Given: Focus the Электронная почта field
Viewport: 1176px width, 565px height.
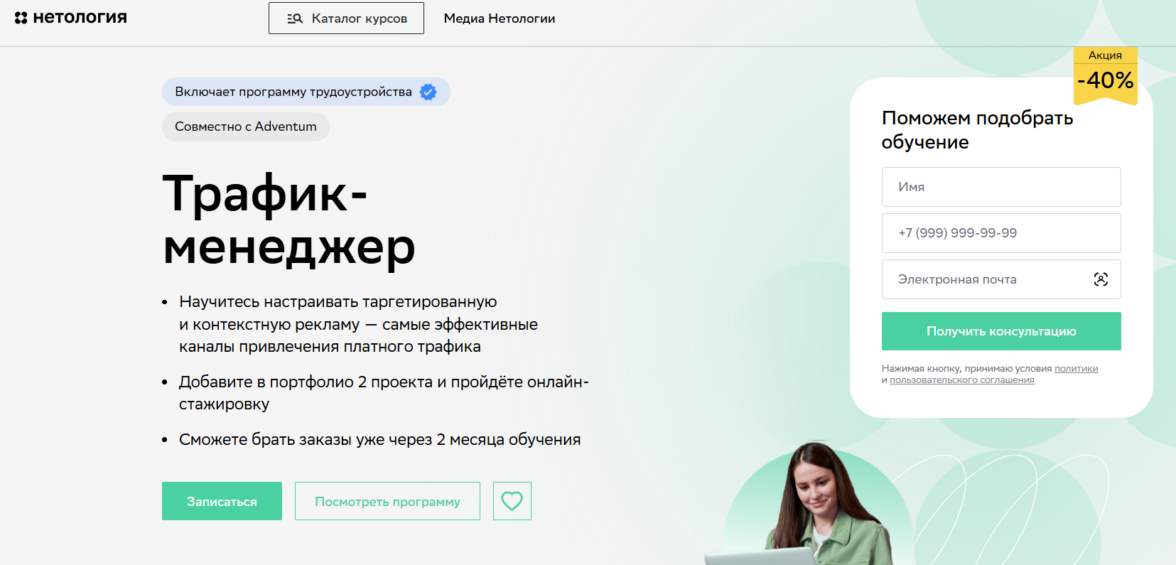Looking at the screenshot, I should (1001, 279).
